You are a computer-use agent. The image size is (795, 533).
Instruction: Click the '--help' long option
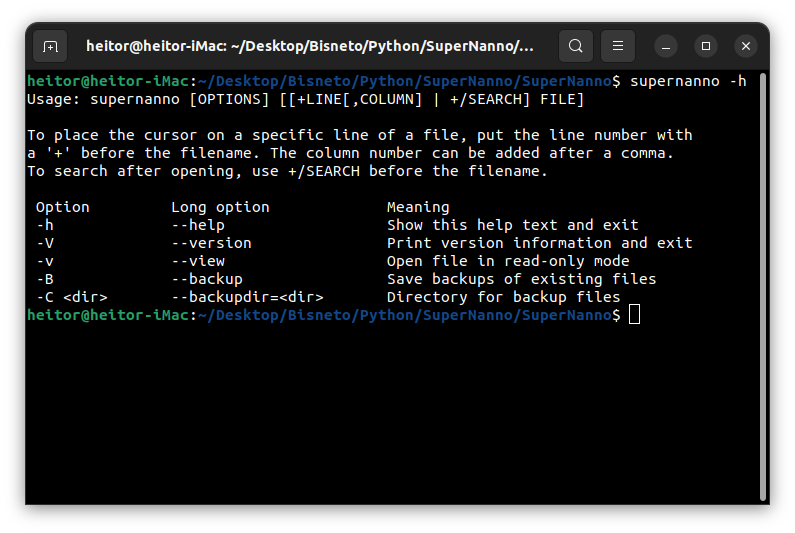[x=198, y=225]
